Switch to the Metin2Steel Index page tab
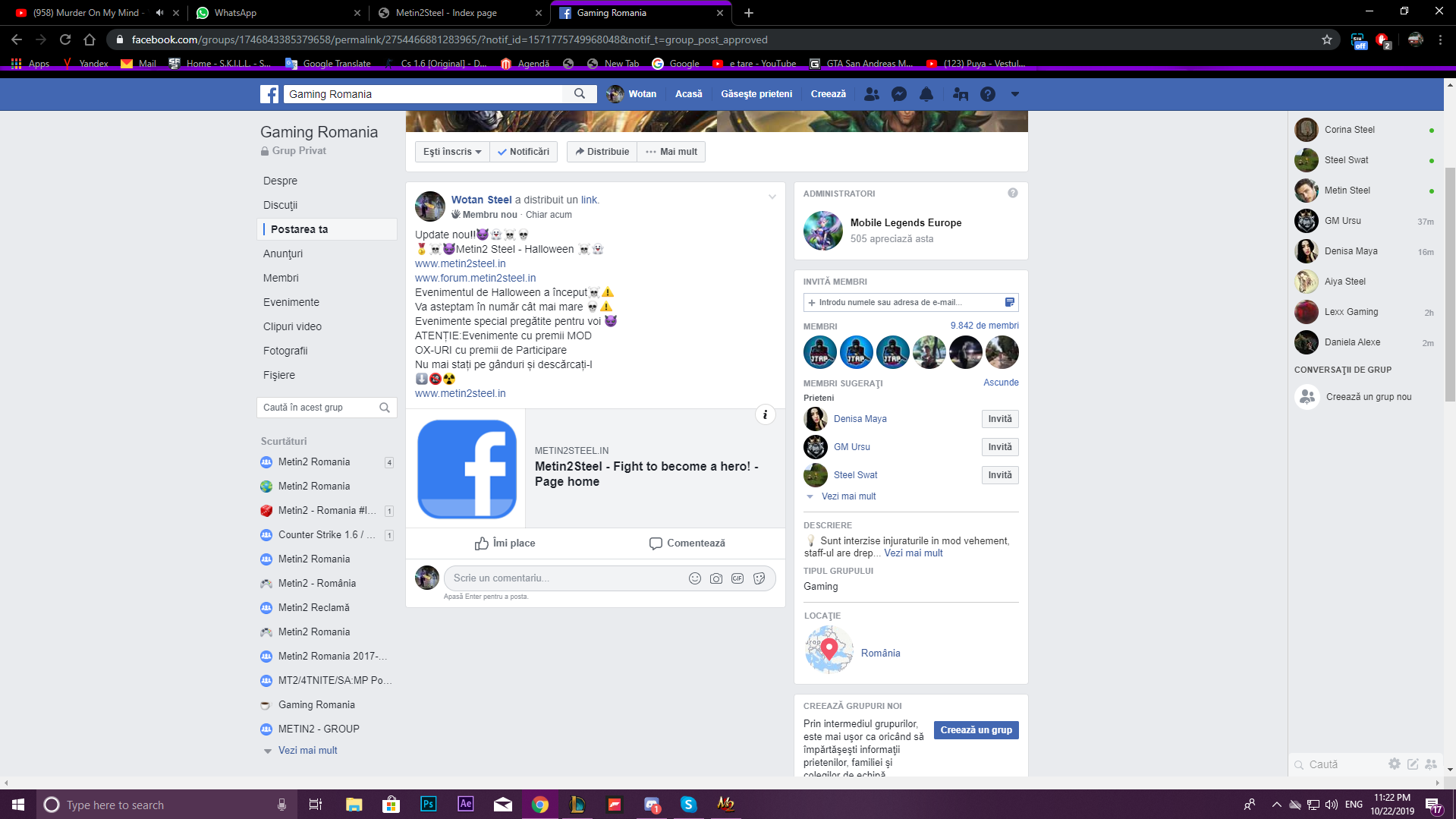This screenshot has height=819, width=1456. click(x=461, y=13)
